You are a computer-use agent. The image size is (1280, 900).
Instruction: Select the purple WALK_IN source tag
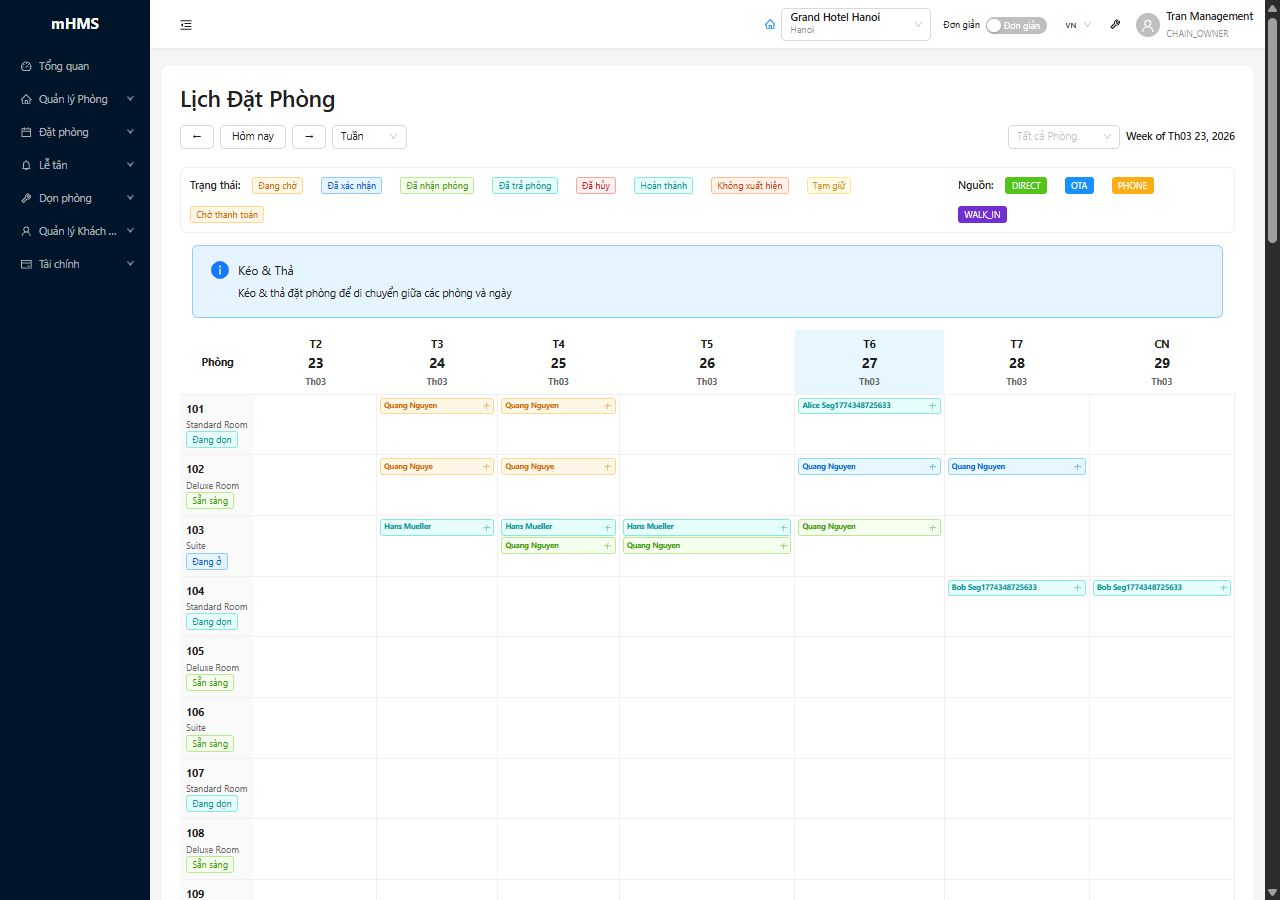point(981,215)
